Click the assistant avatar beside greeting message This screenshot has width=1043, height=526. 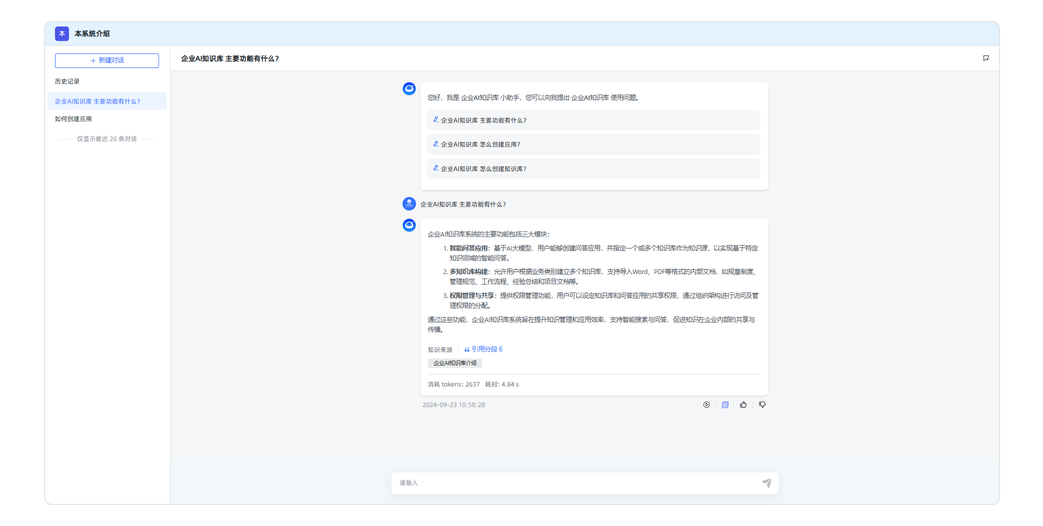pyautogui.click(x=408, y=89)
